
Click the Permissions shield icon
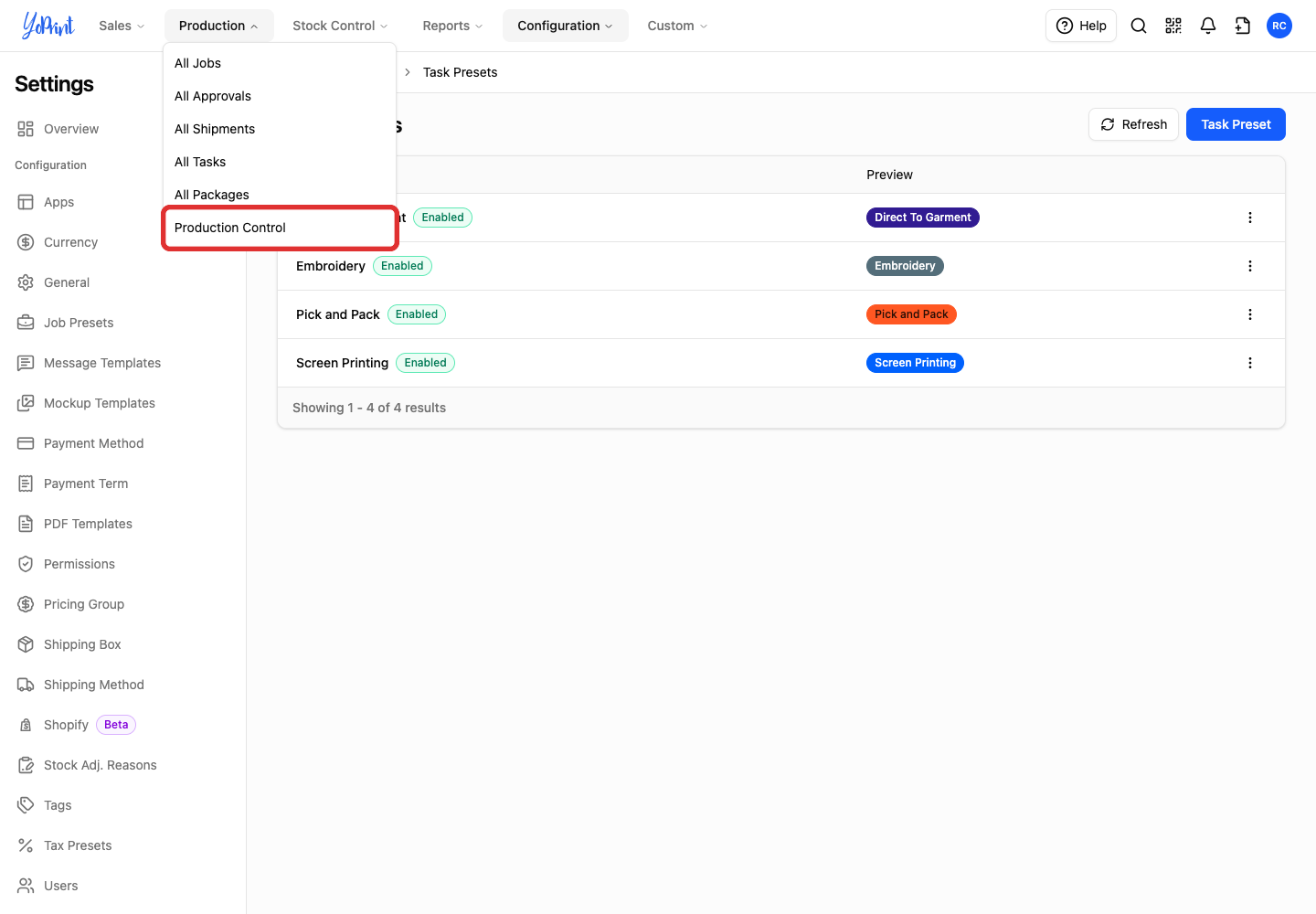(x=26, y=564)
